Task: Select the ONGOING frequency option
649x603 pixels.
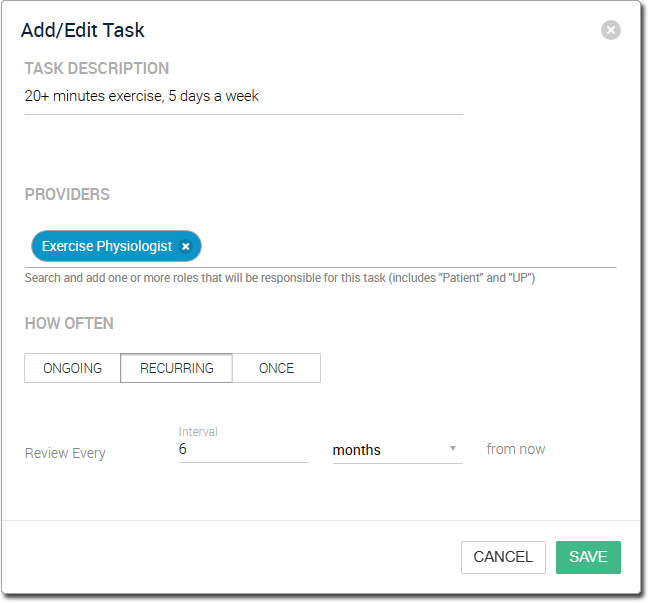Action: point(72,368)
